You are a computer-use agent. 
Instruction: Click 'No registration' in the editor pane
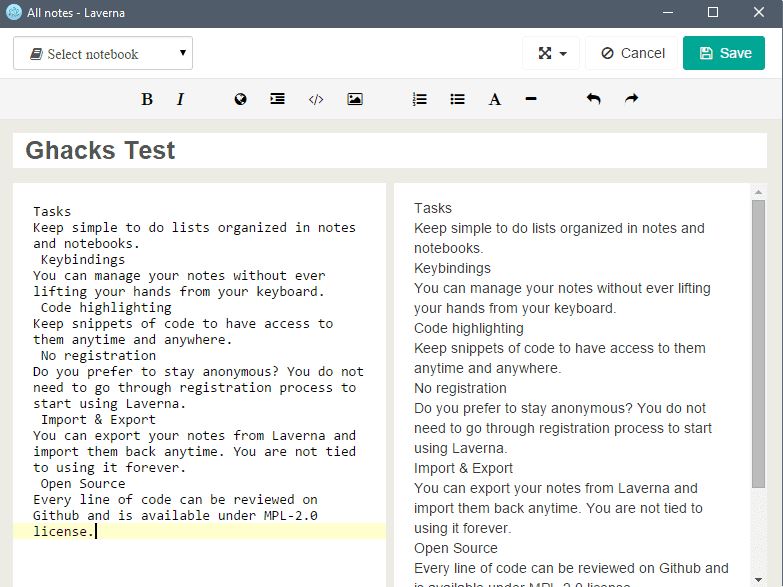[98, 355]
